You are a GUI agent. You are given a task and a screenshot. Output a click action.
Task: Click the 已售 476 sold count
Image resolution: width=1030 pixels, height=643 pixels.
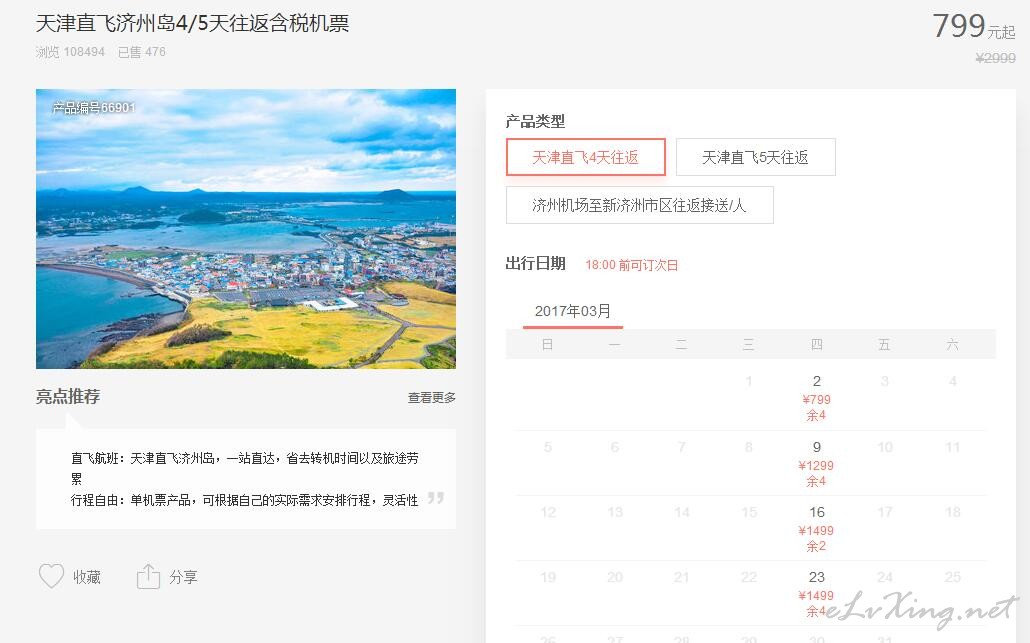point(142,52)
